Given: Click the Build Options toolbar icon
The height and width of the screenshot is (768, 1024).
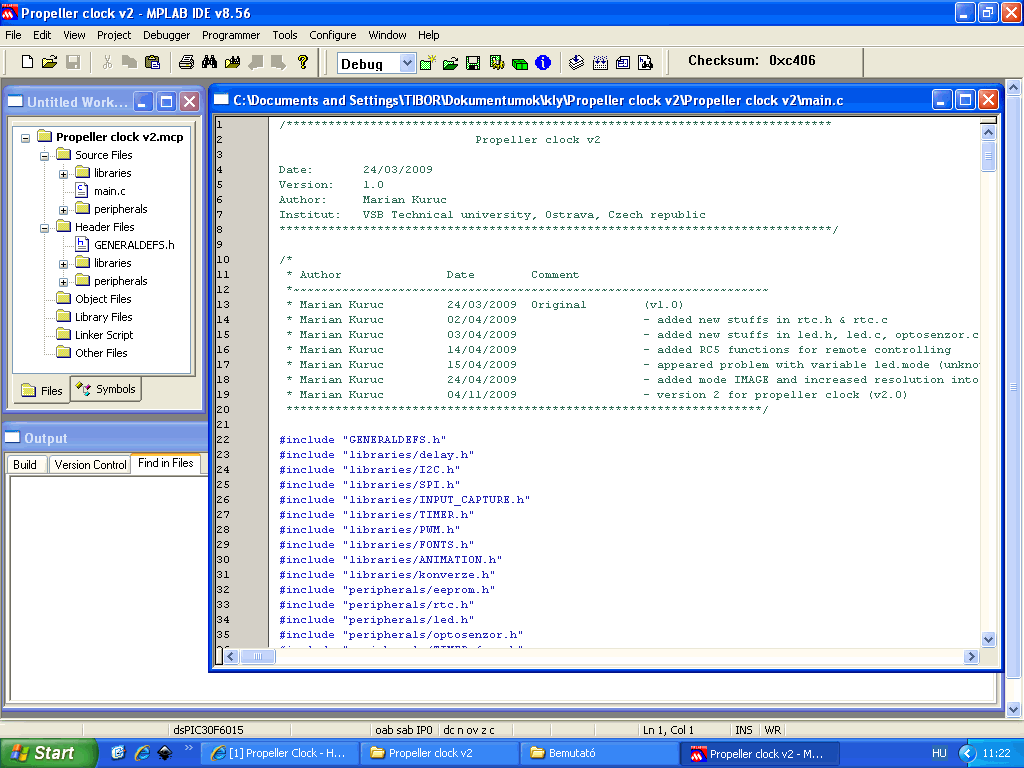Looking at the screenshot, I should coord(497,63).
